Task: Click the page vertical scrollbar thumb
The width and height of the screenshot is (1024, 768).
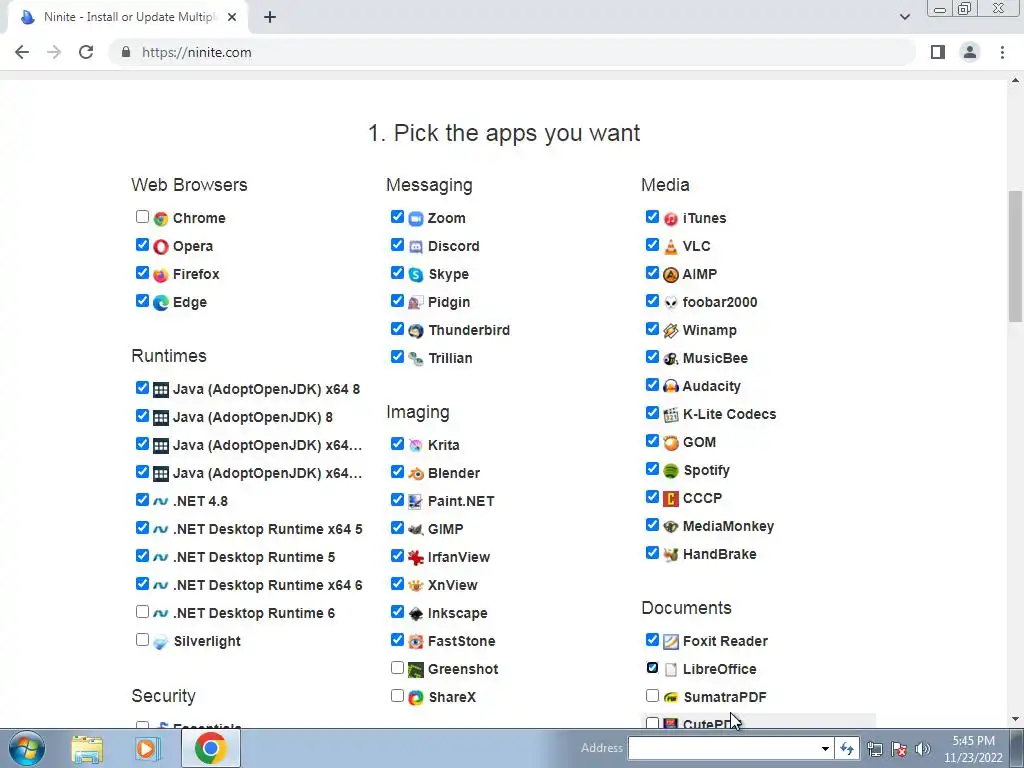Action: click(1015, 255)
